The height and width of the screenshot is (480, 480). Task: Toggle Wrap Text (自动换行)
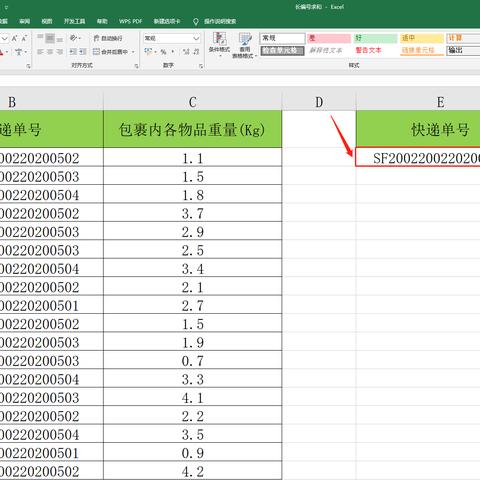[108, 38]
